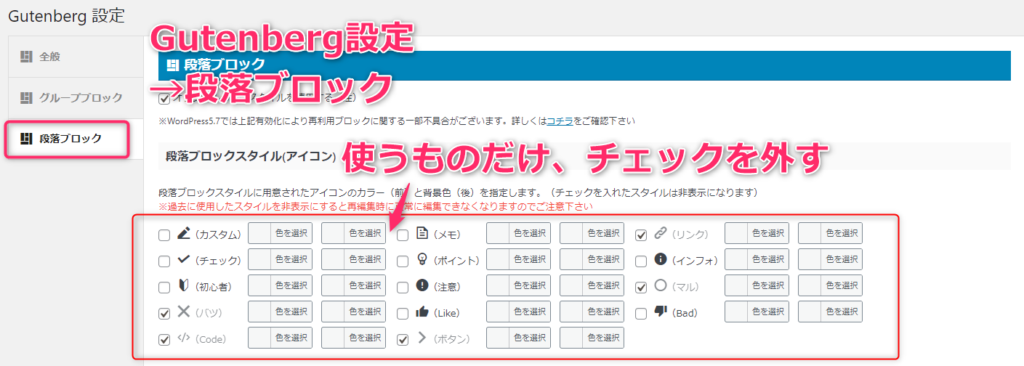Pick foreground color for マル style
1024x366 pixels.
(x=757, y=285)
